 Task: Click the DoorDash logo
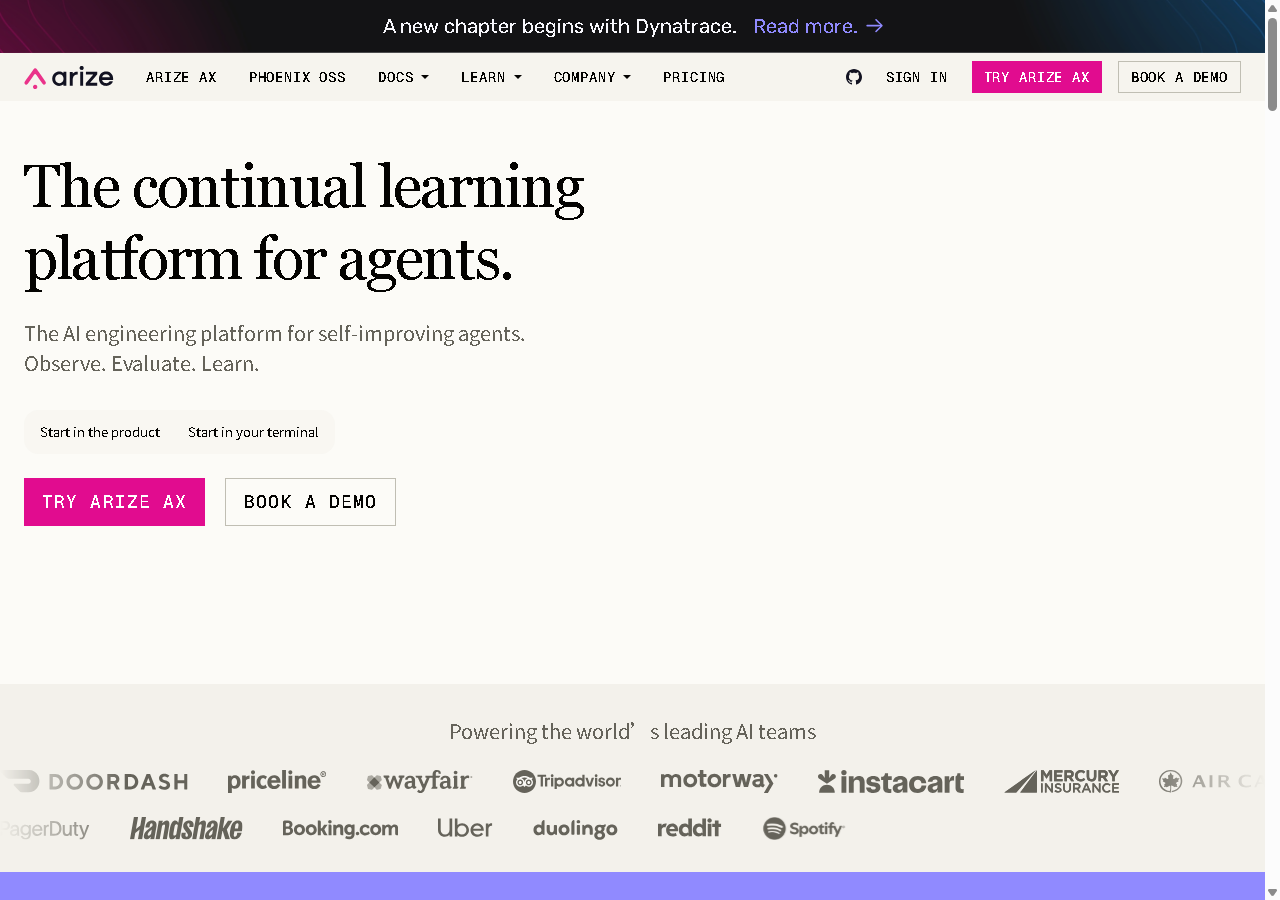point(95,781)
